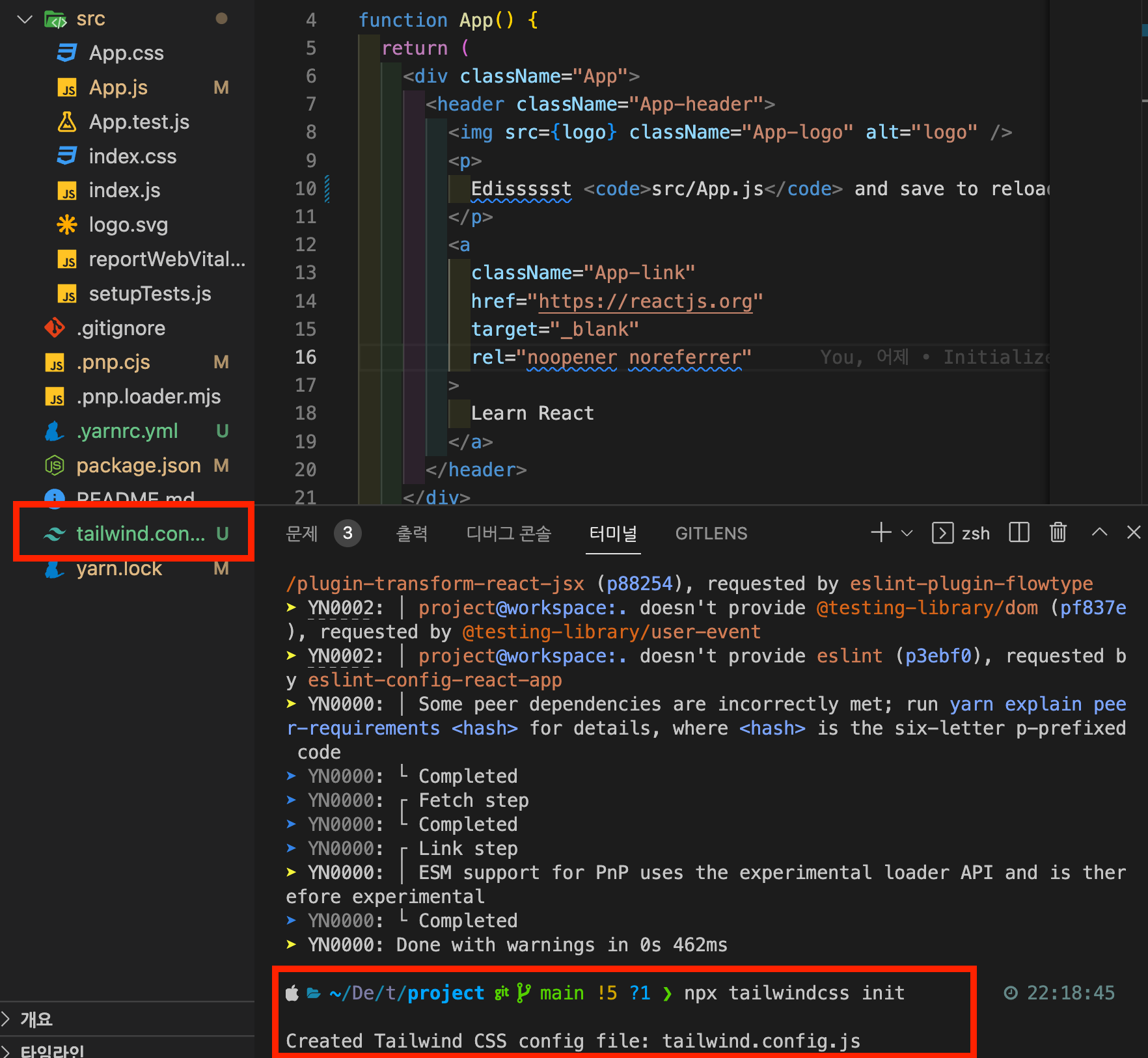1148x1058 pixels.
Task: Click the git icon beside .gitignore
Action: [x=55, y=328]
